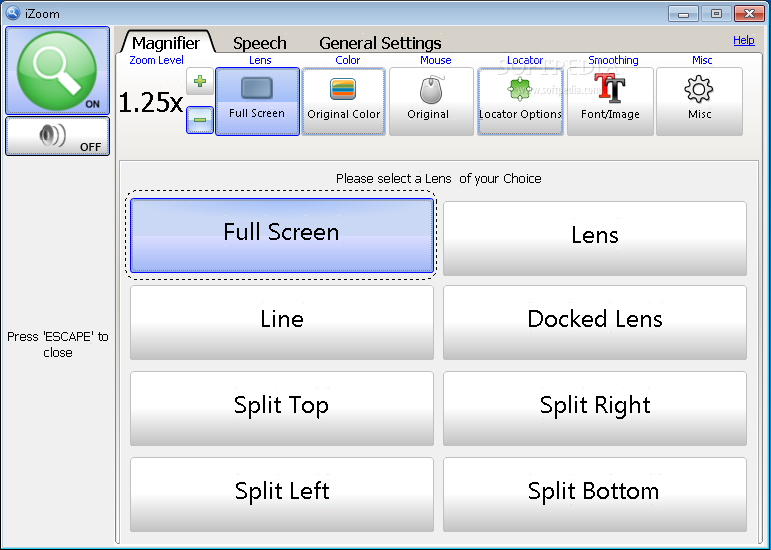
Task: Close the iZoom window
Action: pos(749,13)
